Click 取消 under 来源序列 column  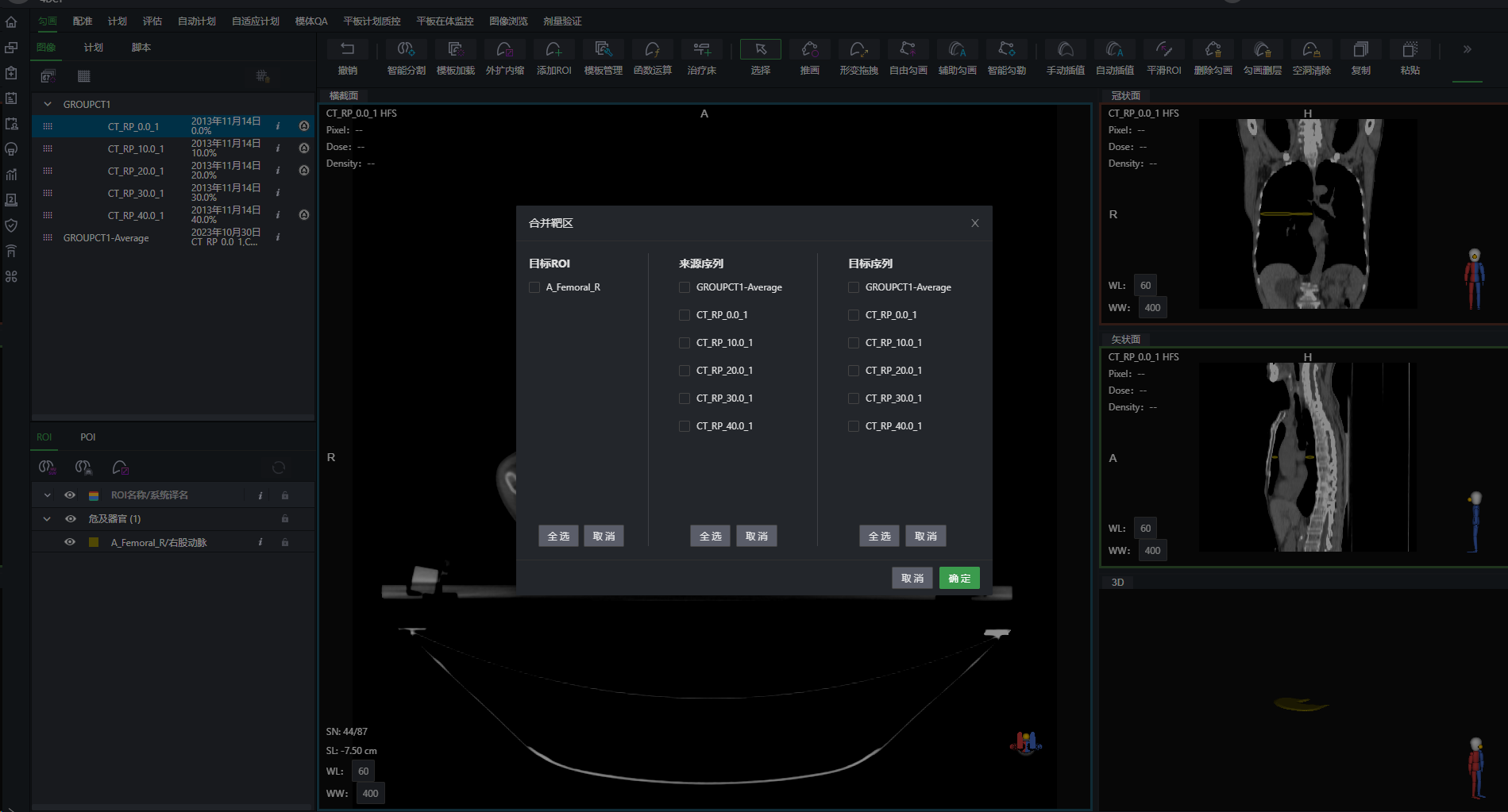point(756,536)
